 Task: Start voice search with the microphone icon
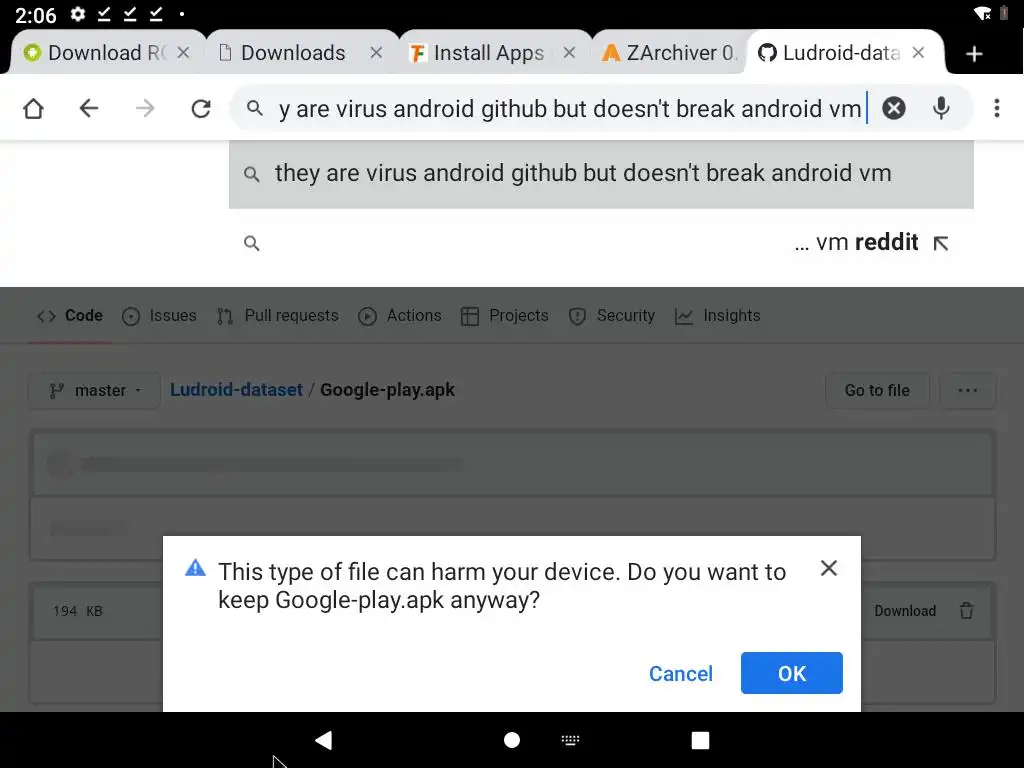coord(941,109)
